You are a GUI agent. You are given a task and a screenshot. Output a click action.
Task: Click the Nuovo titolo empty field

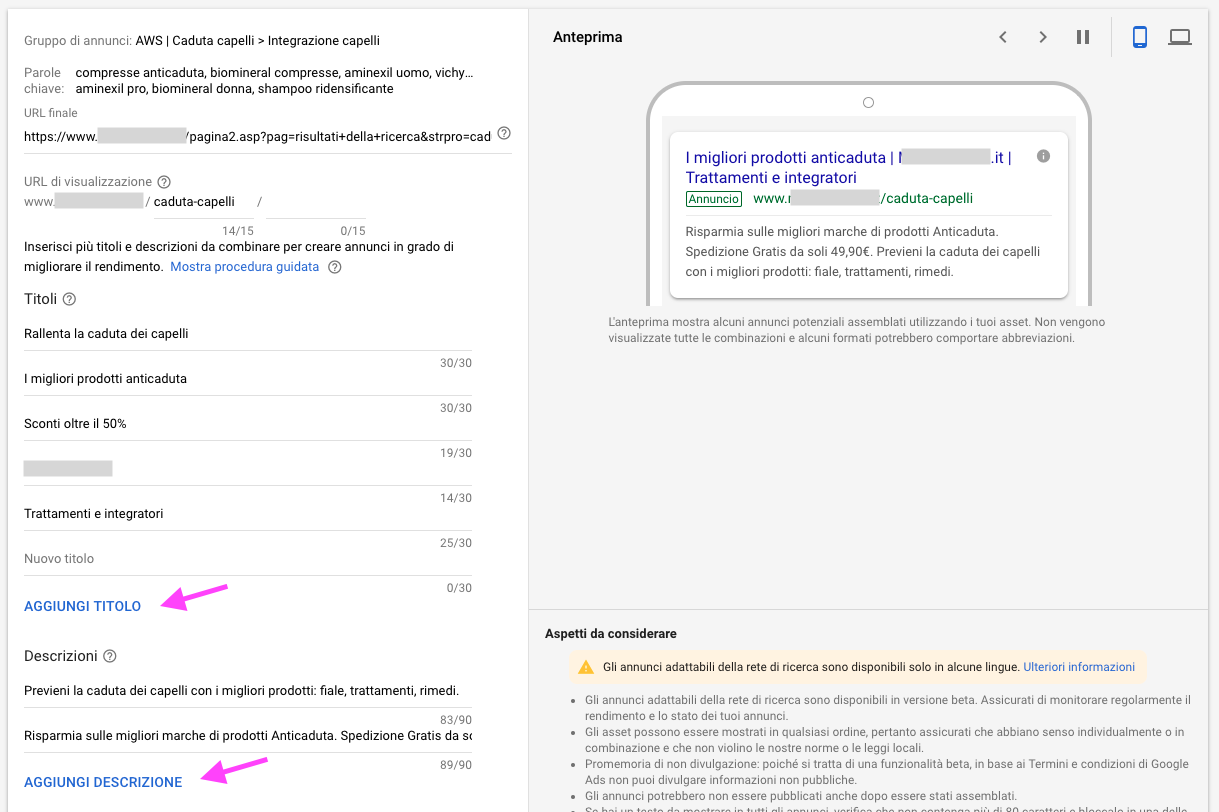(x=248, y=558)
